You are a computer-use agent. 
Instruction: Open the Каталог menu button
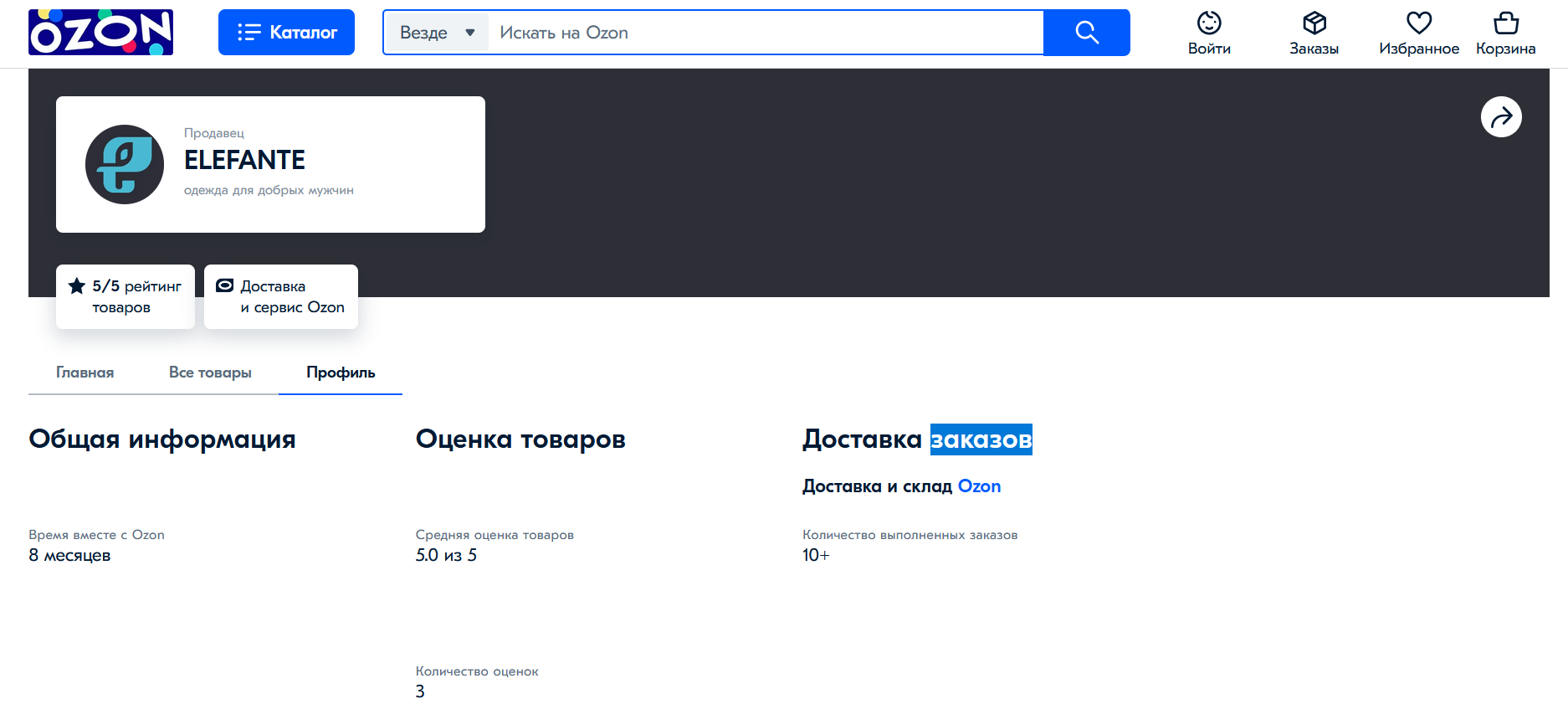[286, 32]
